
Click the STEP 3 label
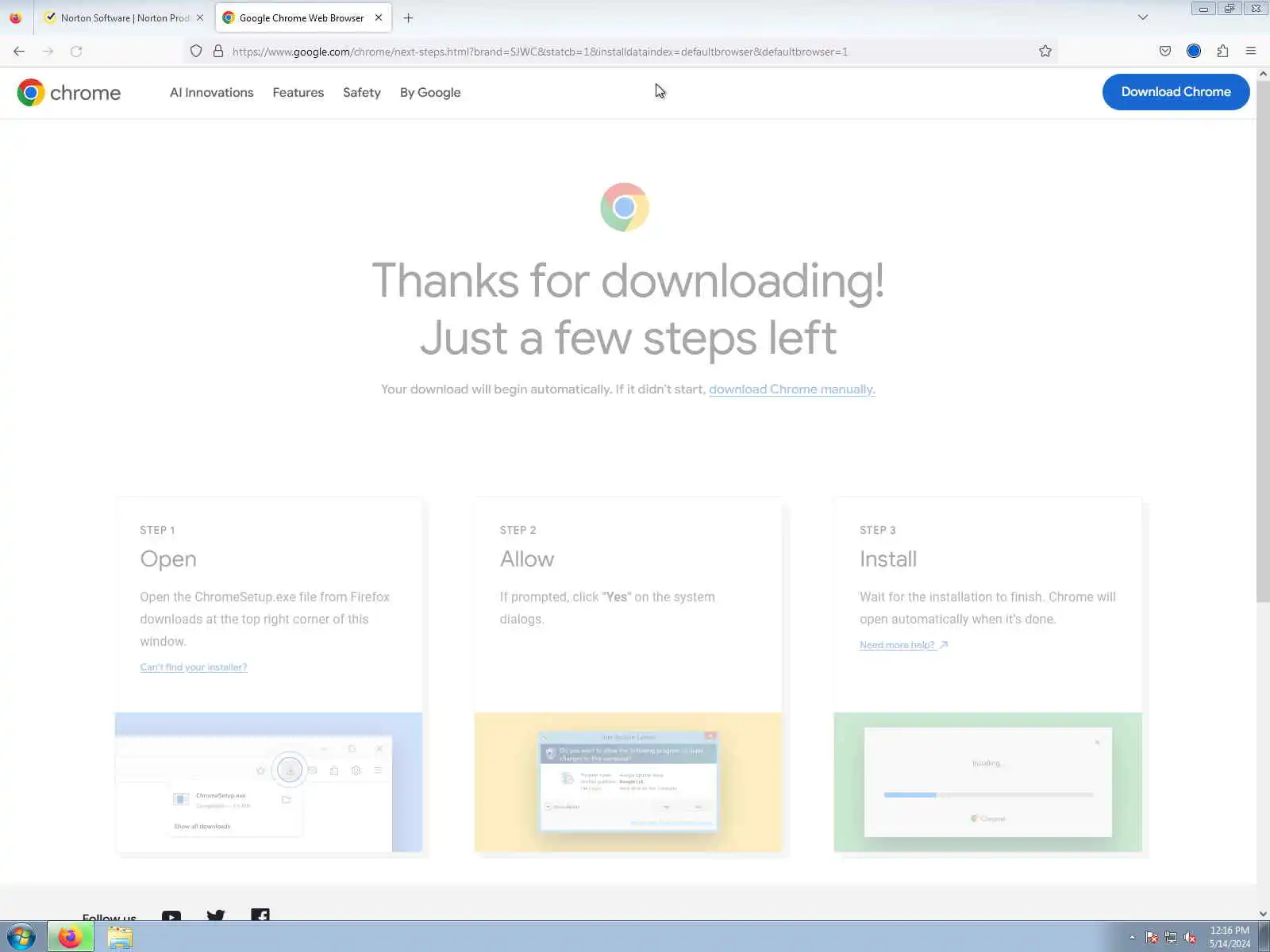pos(877,530)
